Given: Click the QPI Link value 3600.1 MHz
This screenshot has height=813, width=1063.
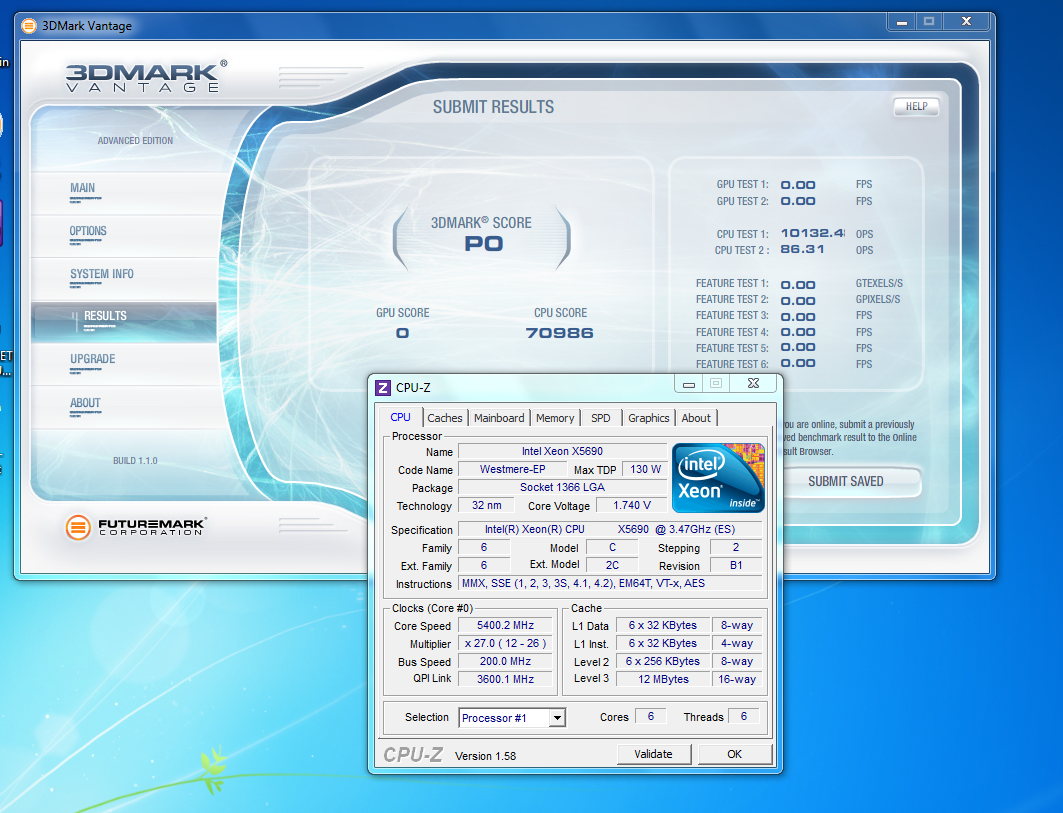Looking at the screenshot, I should click(x=505, y=679).
